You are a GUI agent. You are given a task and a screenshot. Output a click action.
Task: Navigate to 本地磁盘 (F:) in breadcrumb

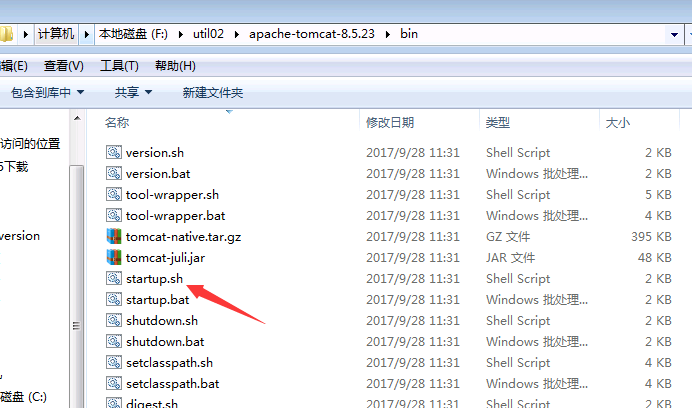pyautogui.click(x=133, y=34)
